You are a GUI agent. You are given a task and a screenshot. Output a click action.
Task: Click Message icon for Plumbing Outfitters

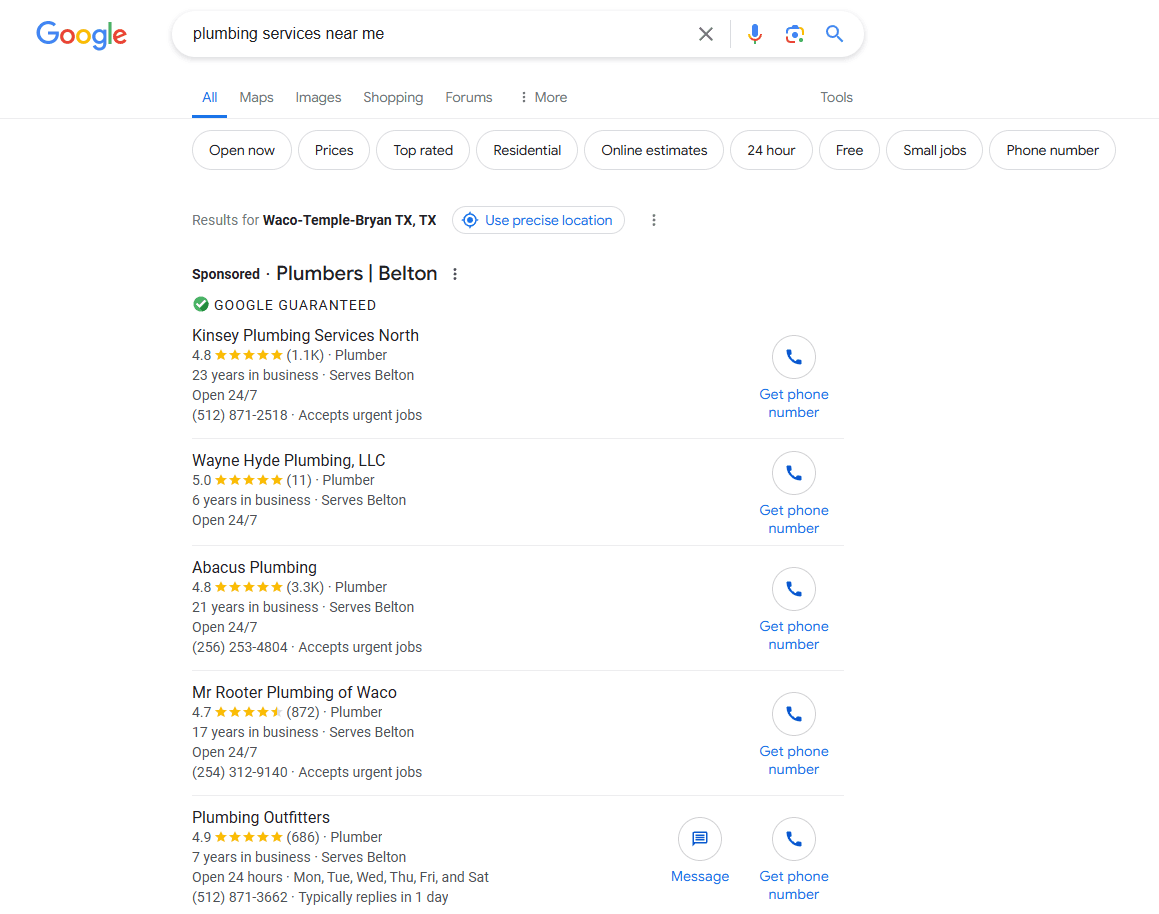[x=699, y=839]
